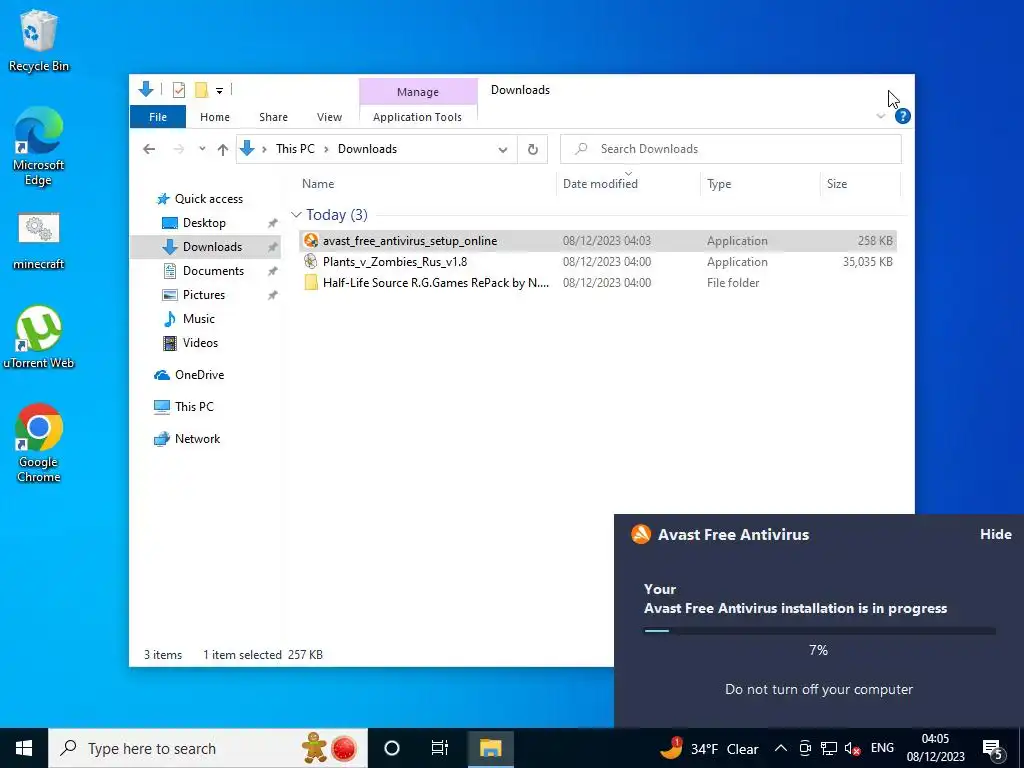
Task: Click the muted volume tray icon
Action: [852, 748]
